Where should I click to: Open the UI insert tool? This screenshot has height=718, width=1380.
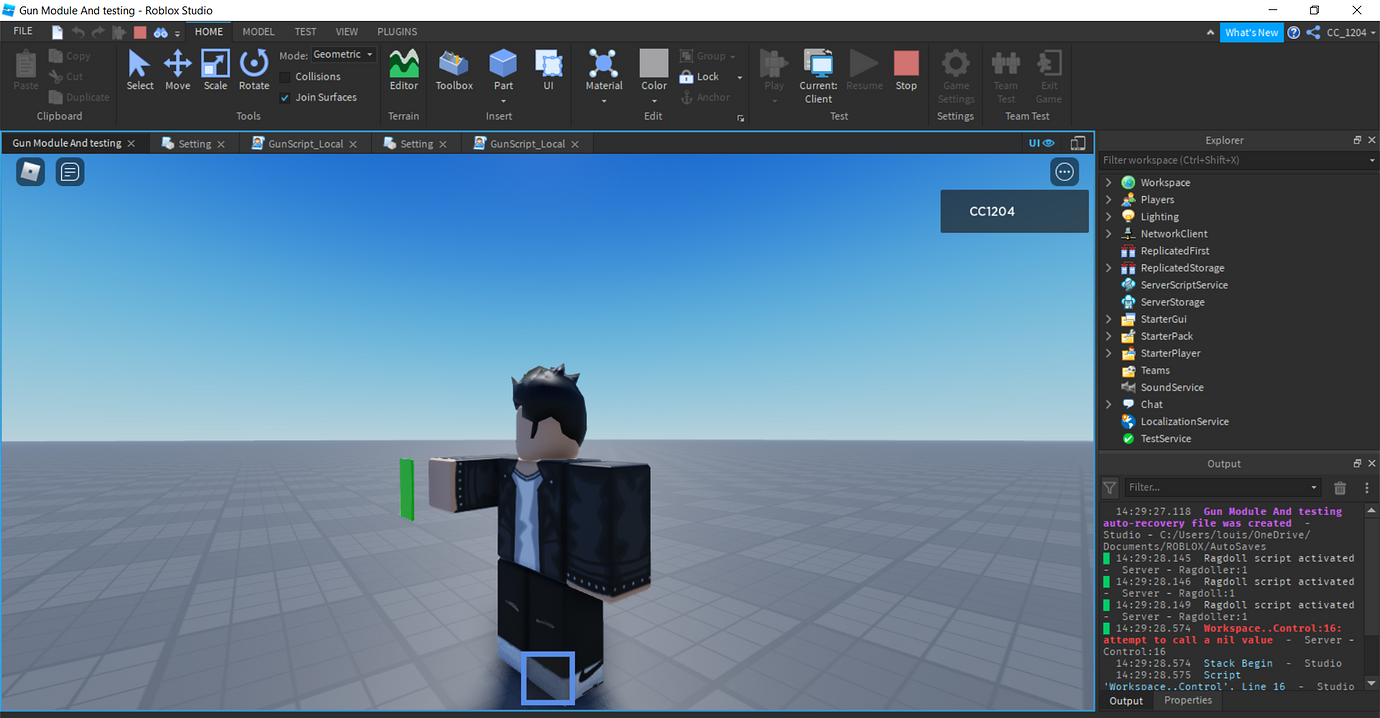pos(548,64)
